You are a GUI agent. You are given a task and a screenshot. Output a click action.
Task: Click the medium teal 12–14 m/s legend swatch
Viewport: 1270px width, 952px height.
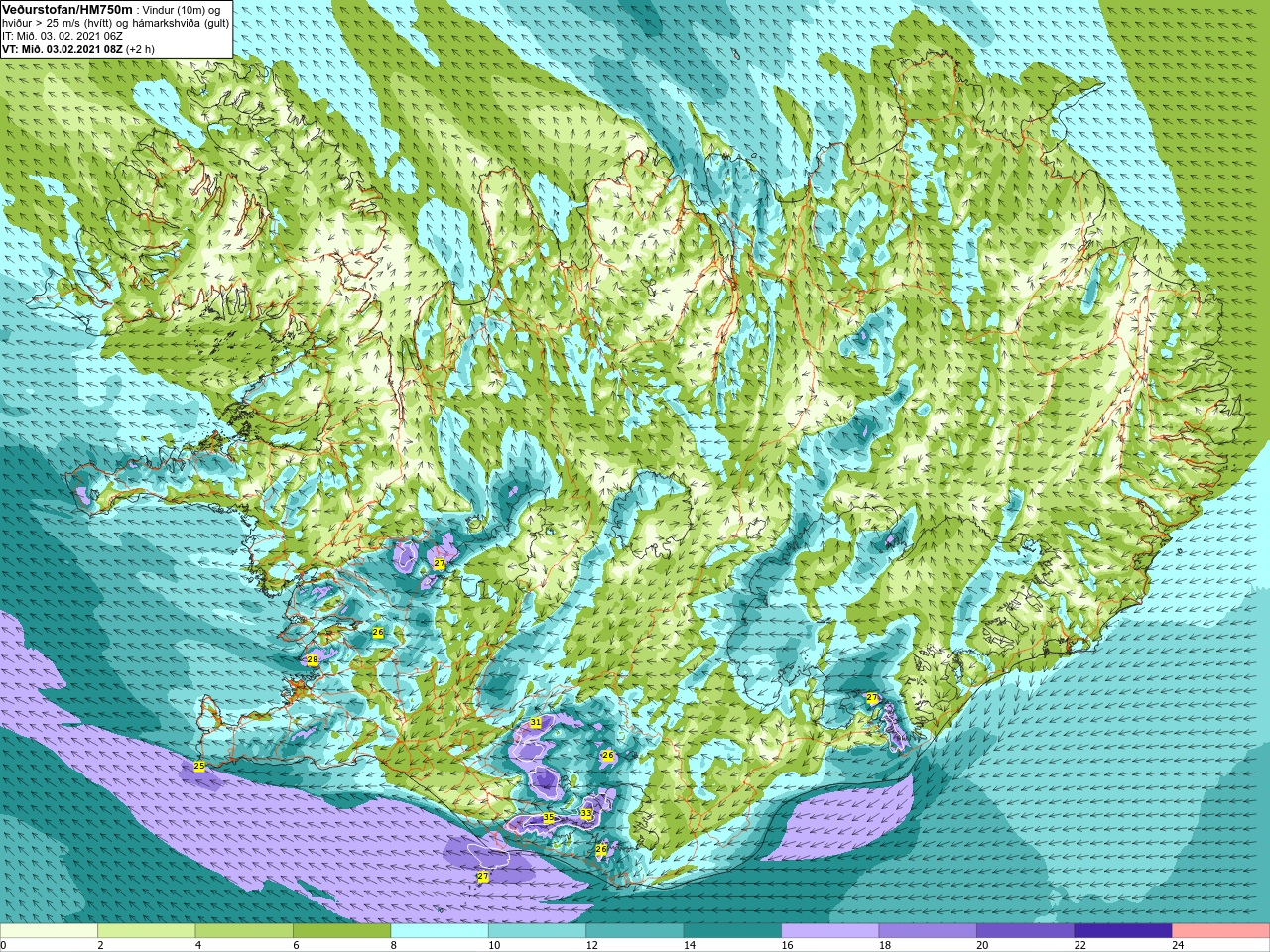[635, 931]
